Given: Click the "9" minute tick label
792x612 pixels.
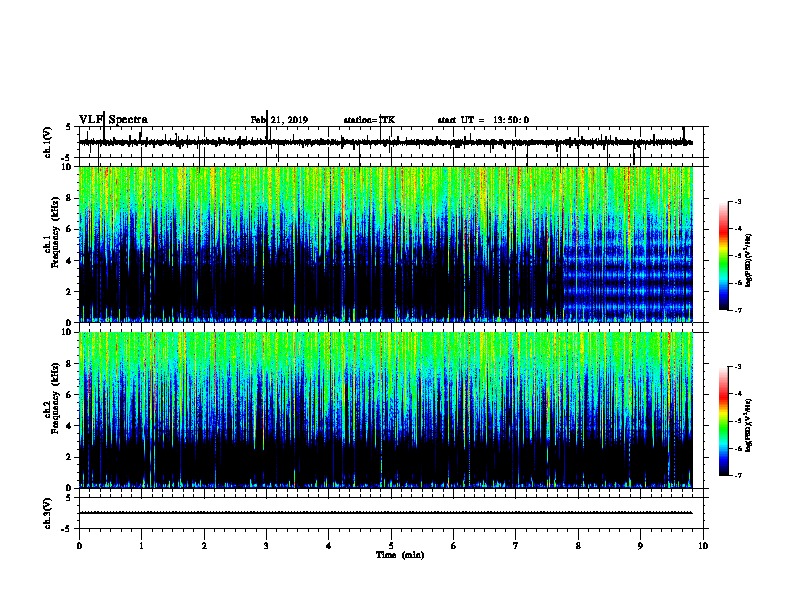Looking at the screenshot, I should click(x=640, y=546).
